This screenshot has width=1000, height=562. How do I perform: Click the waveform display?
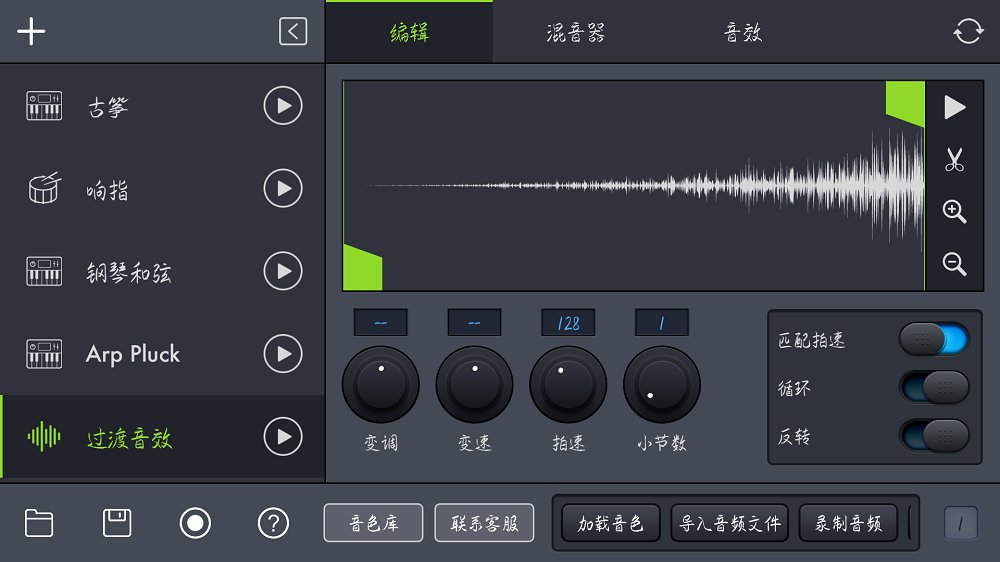pyautogui.click(x=634, y=186)
